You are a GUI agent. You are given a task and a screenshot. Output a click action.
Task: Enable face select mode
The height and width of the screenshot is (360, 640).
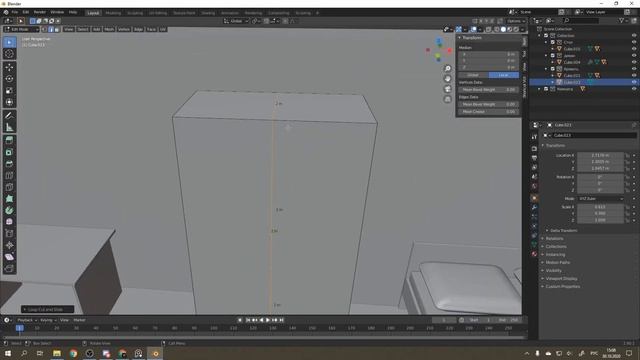point(57,29)
